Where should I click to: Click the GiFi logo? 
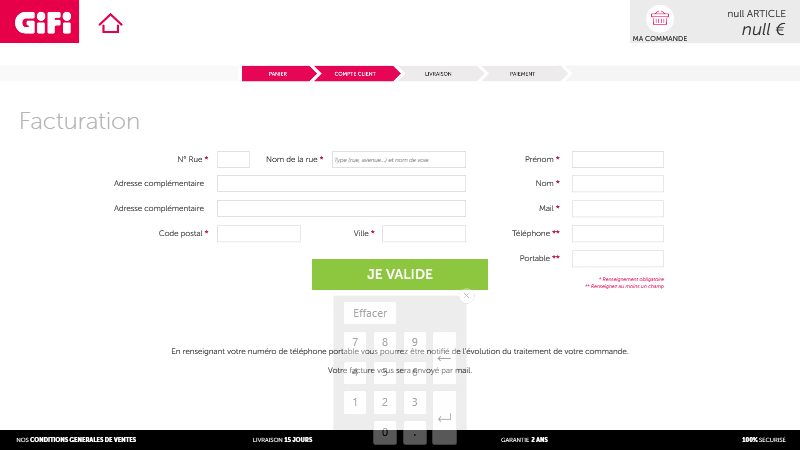[x=39, y=21]
